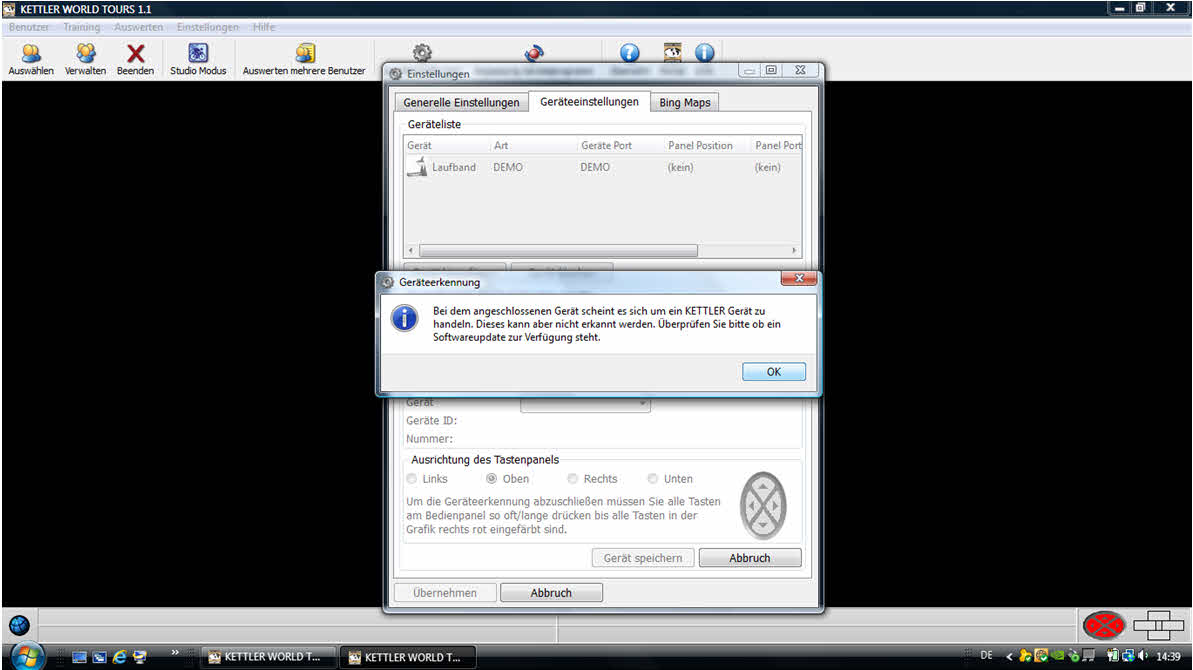Viewport: 1193px width, 670px height.
Task: Select the Unten orientation radio button
Action: coord(652,478)
